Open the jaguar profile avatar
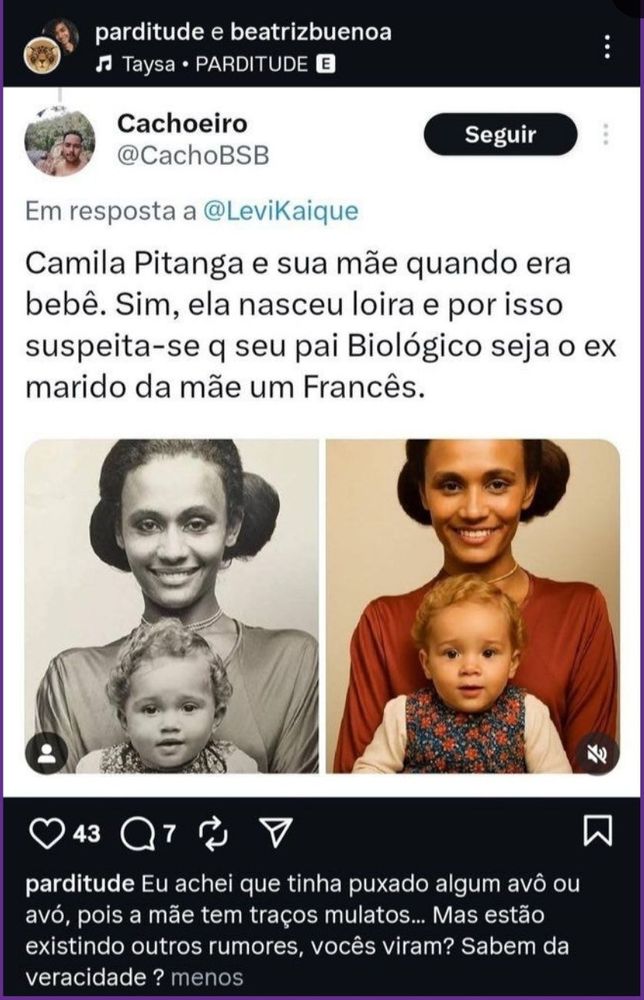 click(42, 57)
